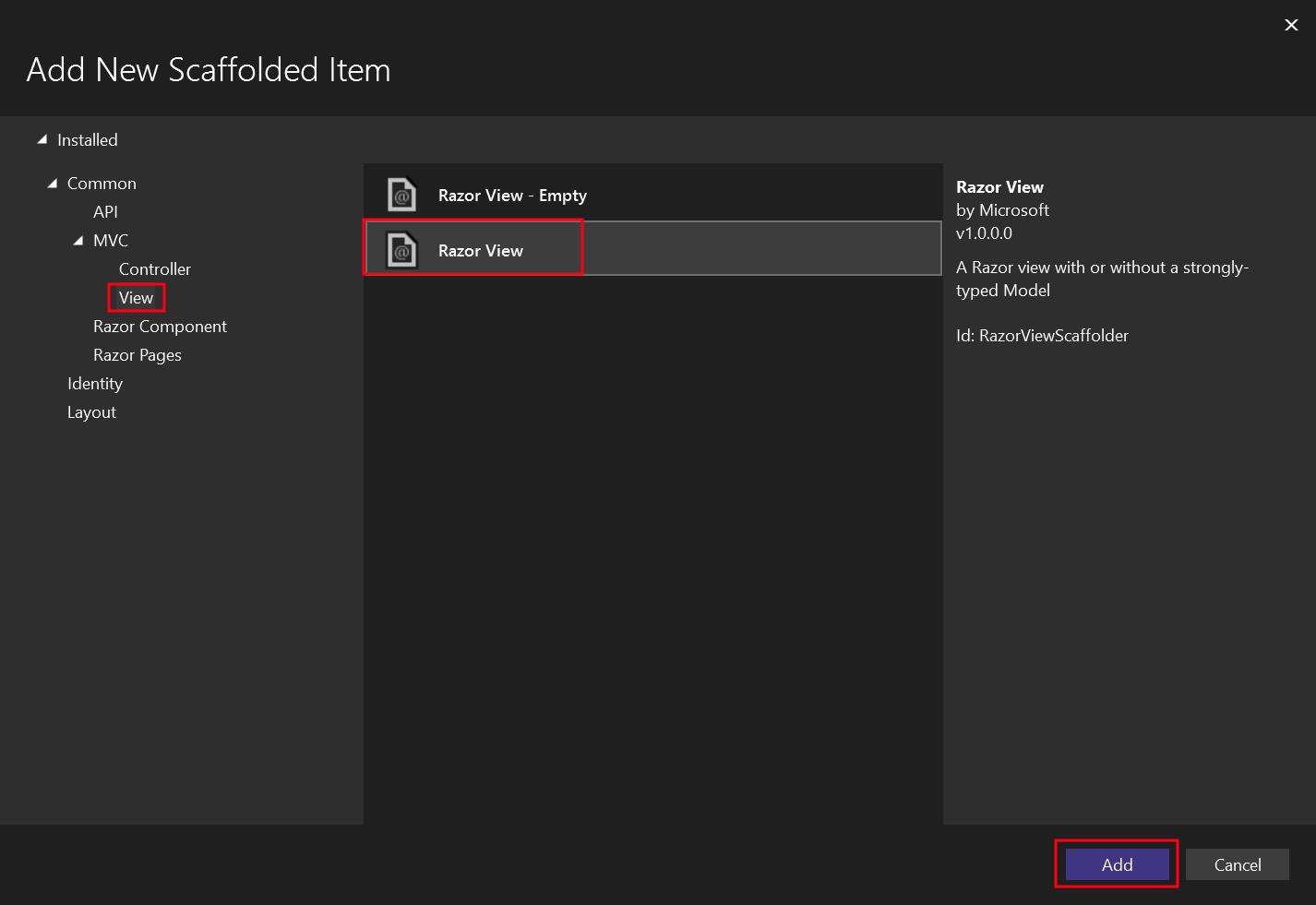Click the Razor View - Empty file icon
Viewport: 1316px width, 905px height.
[401, 195]
